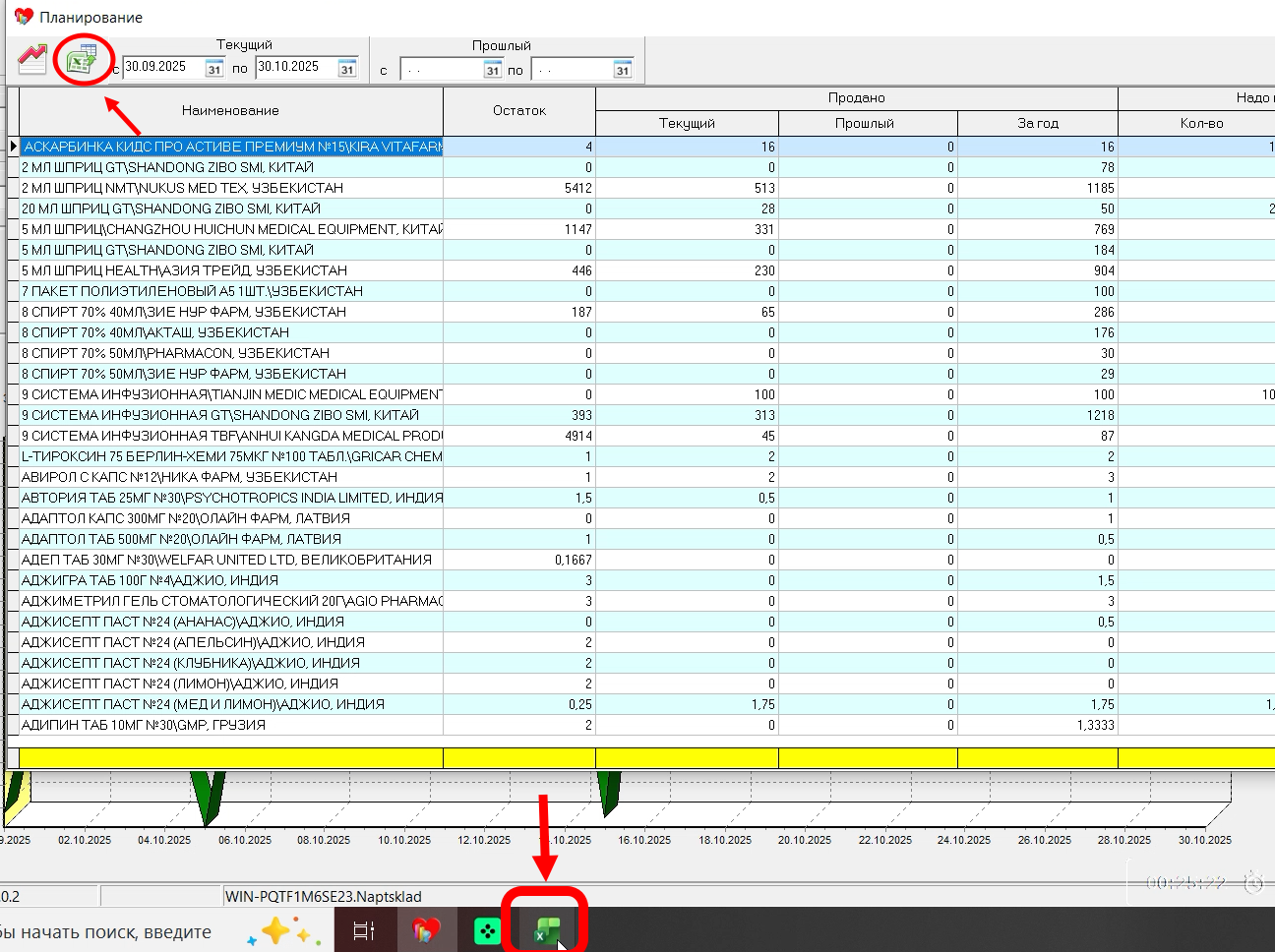Viewport: 1275px width, 952px height.
Task: Click the За год column header
Action: (1037, 123)
